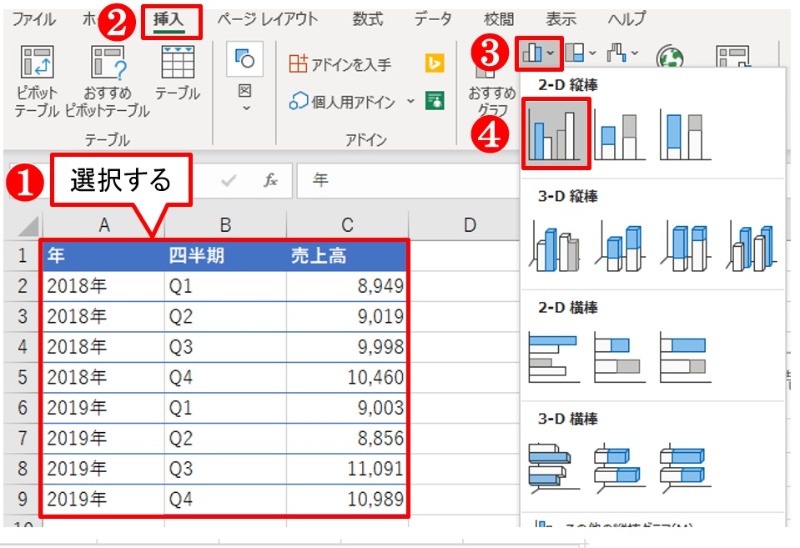This screenshot has height=548, width=800.
Task: Click cell with value 9,003
Action: [x=347, y=408]
